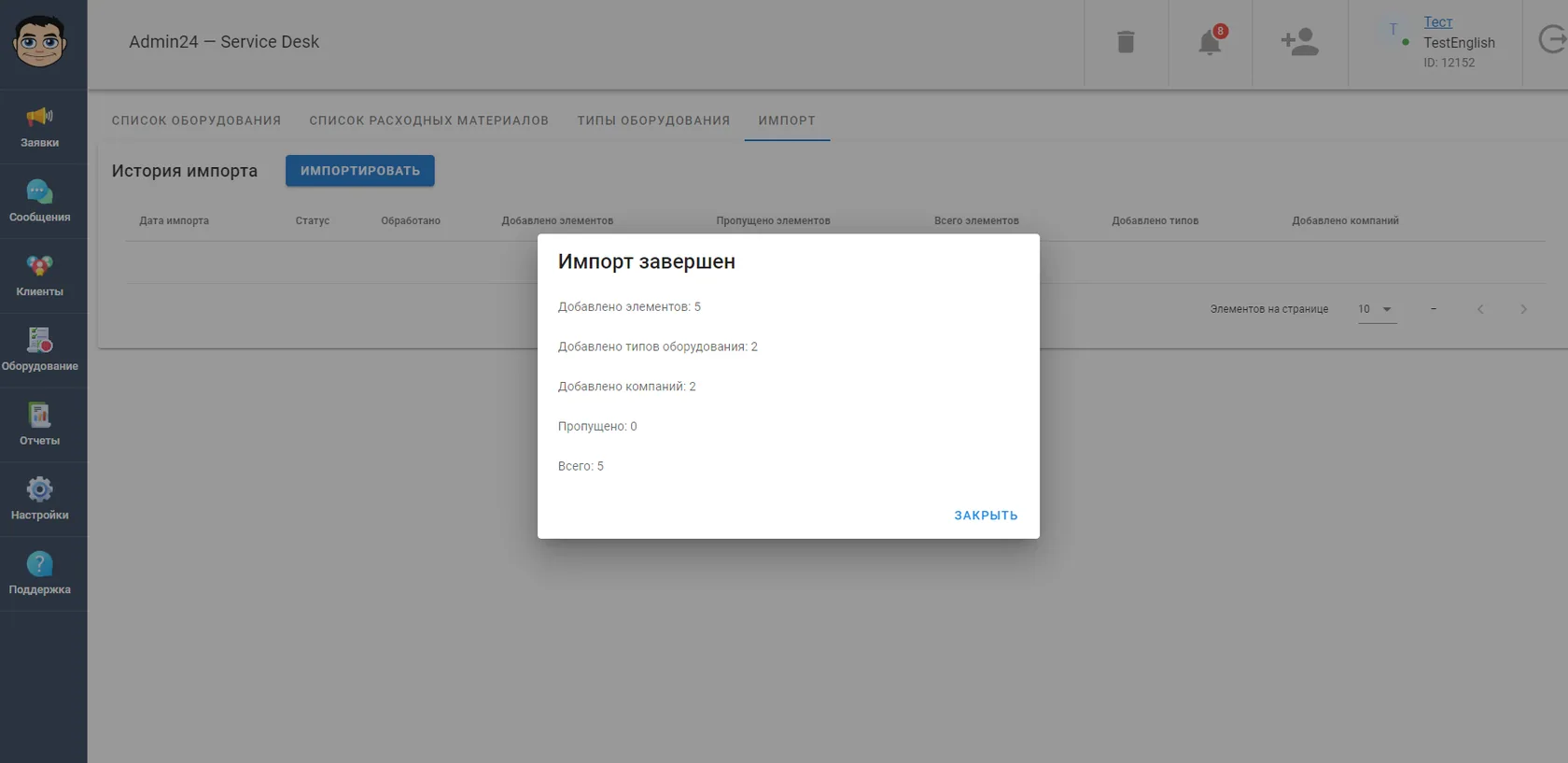Screen dimensions: 1568x763
Task: Open the Тест user profile link
Action: click(1437, 22)
